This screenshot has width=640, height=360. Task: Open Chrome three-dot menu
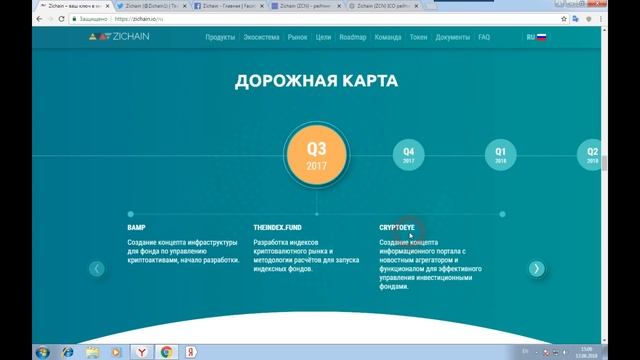point(601,19)
